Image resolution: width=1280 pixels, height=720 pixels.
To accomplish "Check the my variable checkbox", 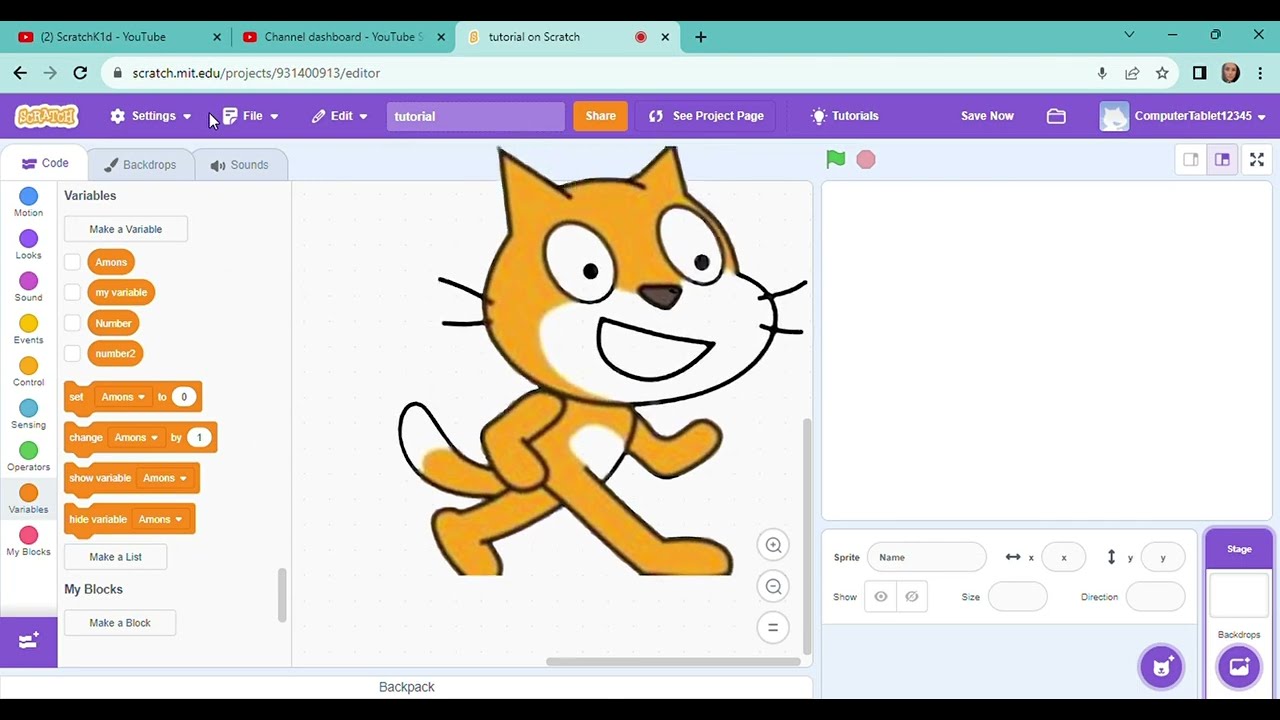I will click(x=72, y=293).
